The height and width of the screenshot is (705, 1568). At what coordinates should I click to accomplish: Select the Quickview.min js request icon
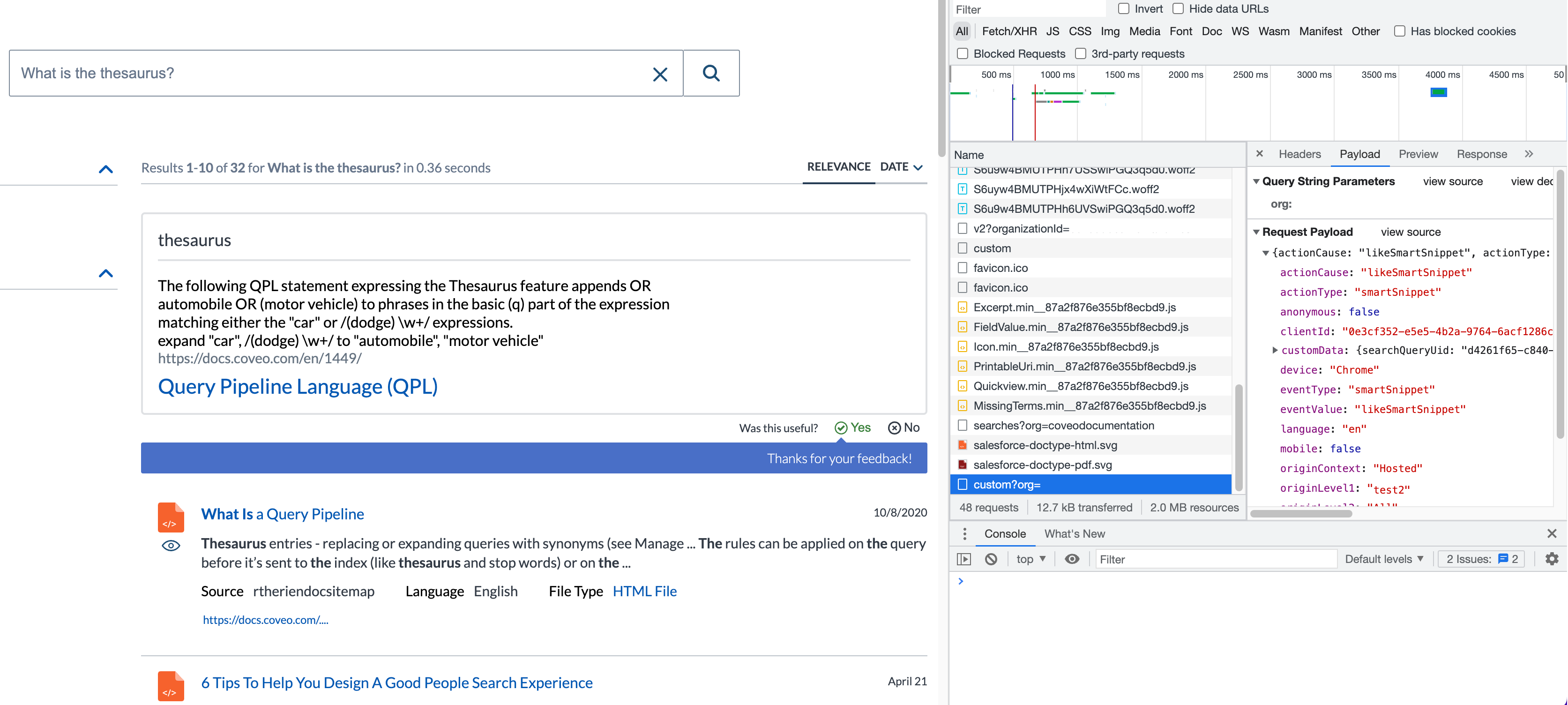point(963,386)
